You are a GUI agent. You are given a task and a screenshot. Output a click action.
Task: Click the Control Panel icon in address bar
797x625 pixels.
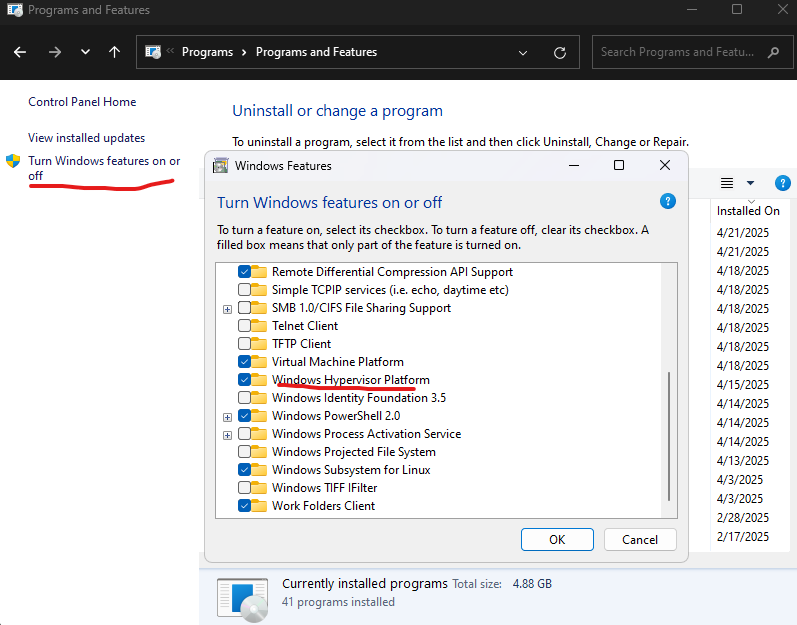[153, 52]
